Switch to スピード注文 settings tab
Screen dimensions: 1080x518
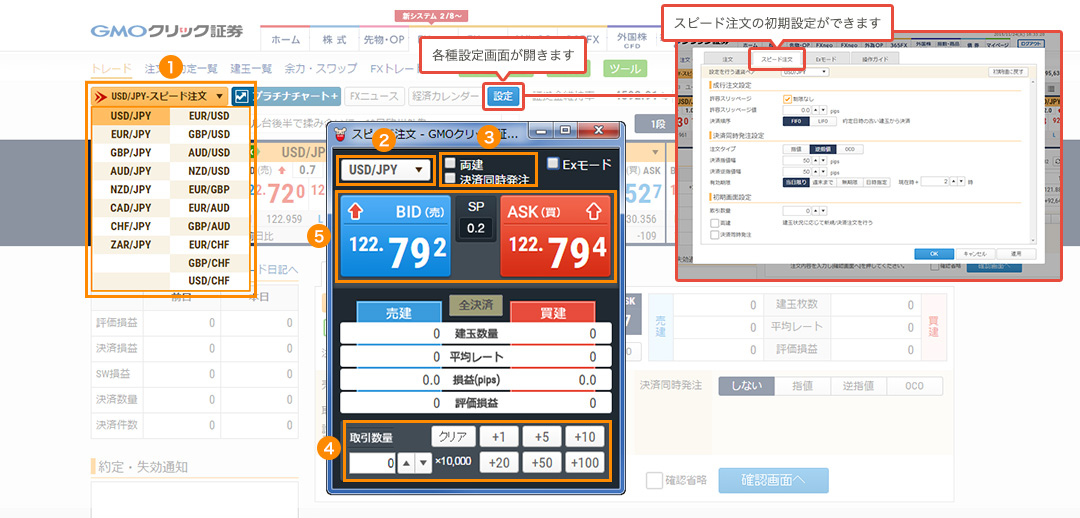tap(777, 60)
